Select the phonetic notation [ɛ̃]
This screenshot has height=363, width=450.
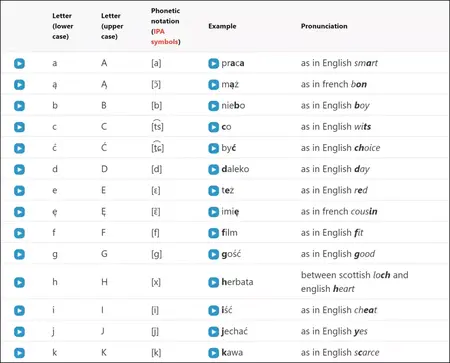click(156, 212)
